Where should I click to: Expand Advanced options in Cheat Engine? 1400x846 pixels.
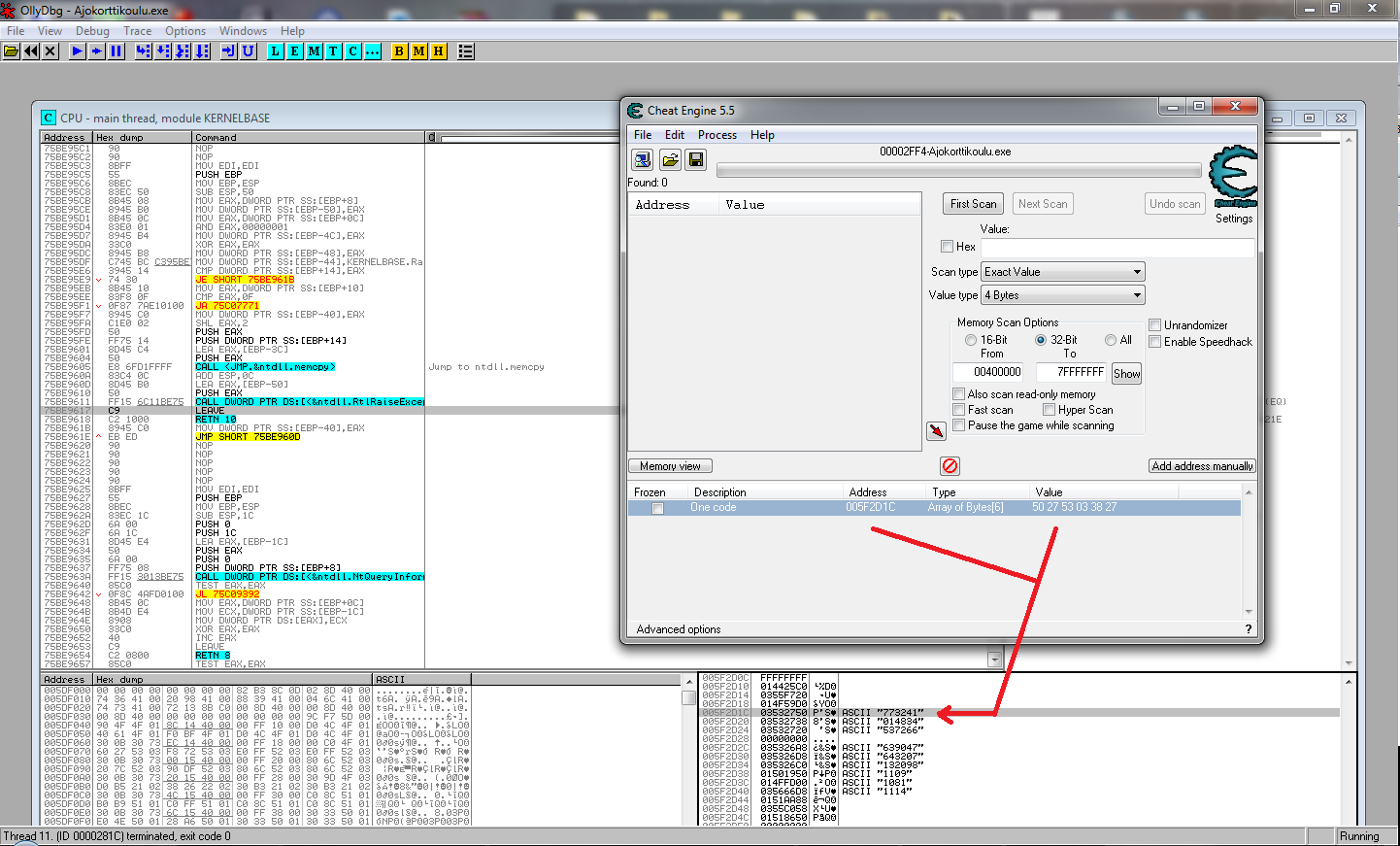point(679,629)
